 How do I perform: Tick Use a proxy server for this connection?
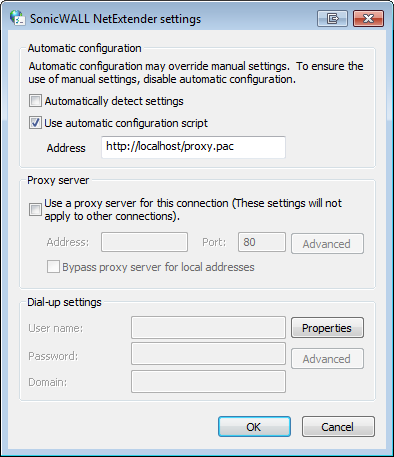point(35,210)
